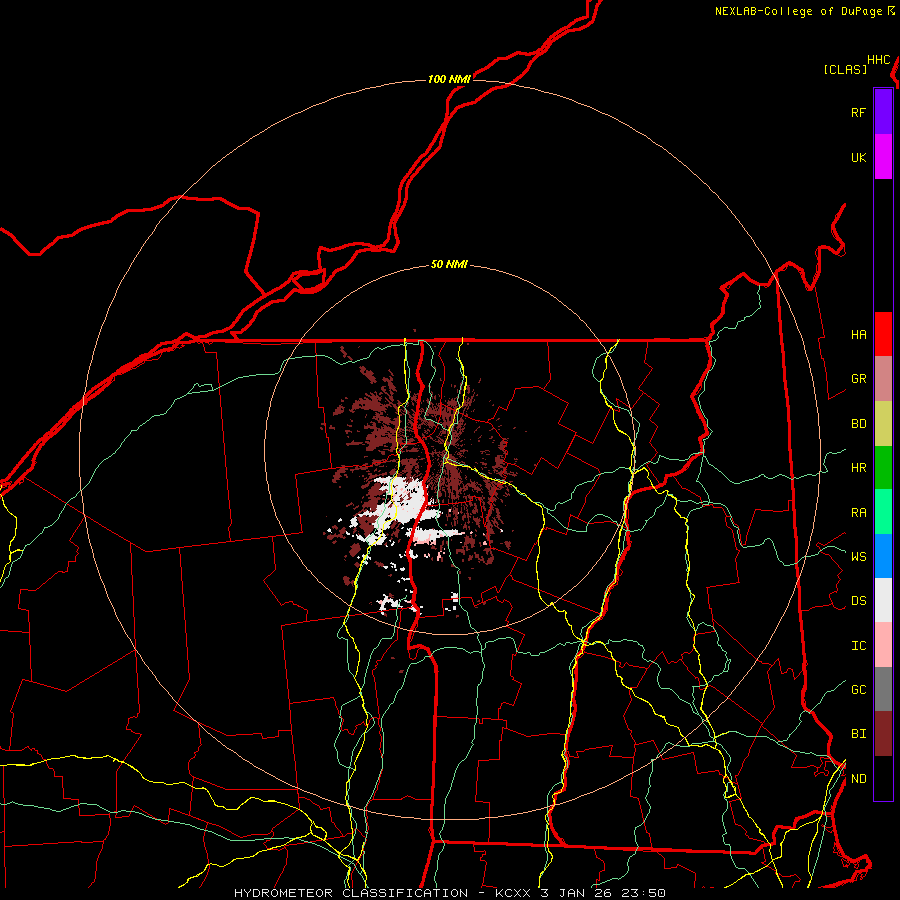Screen dimensions: 900x900
Task: Click the BI legend label
Action: pos(858,734)
